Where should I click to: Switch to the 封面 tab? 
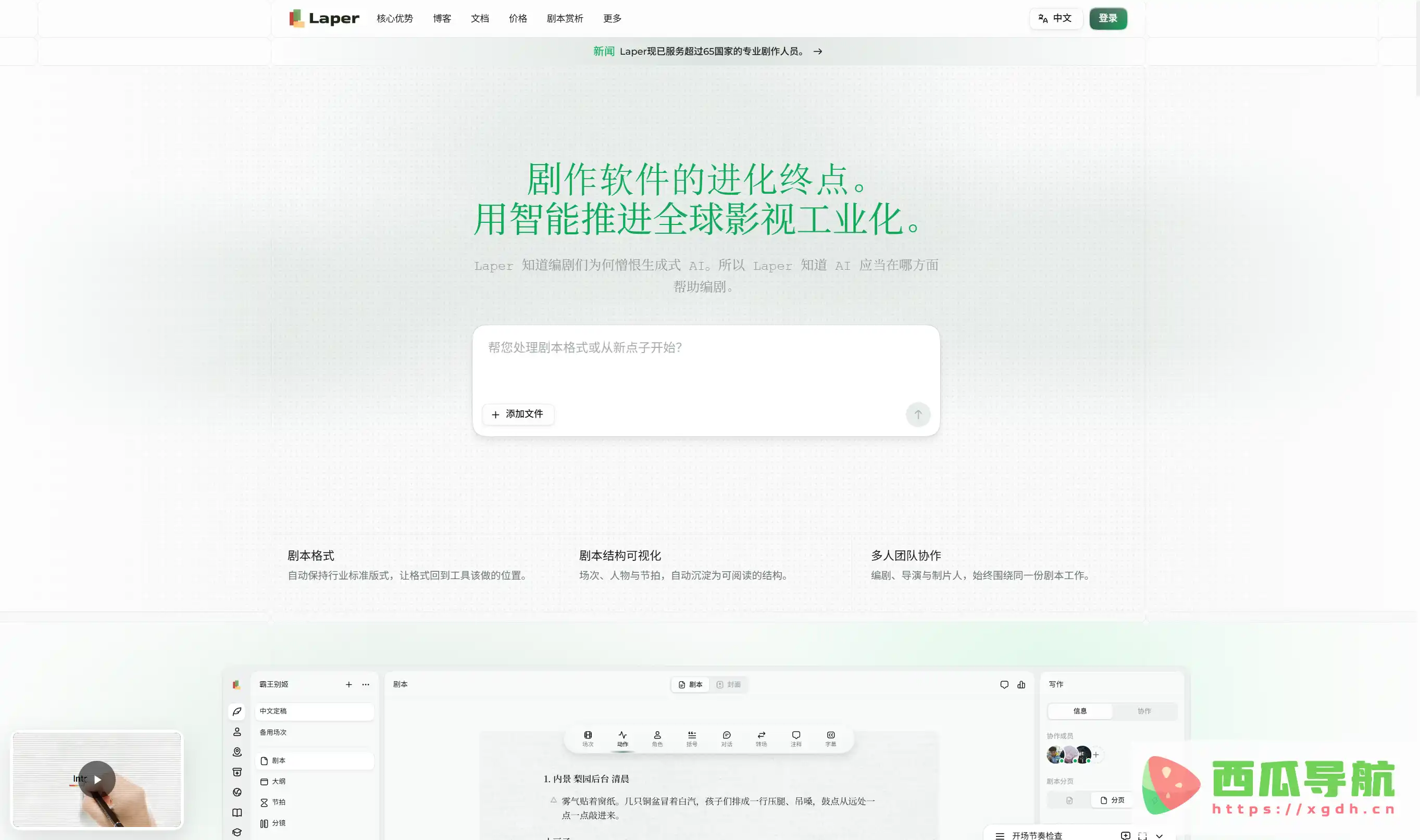coord(728,684)
